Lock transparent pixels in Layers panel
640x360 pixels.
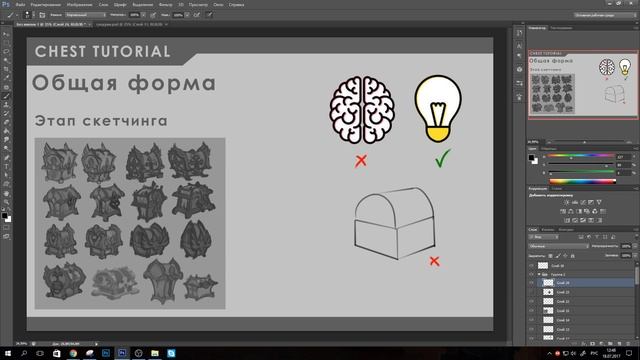[x=550, y=256]
